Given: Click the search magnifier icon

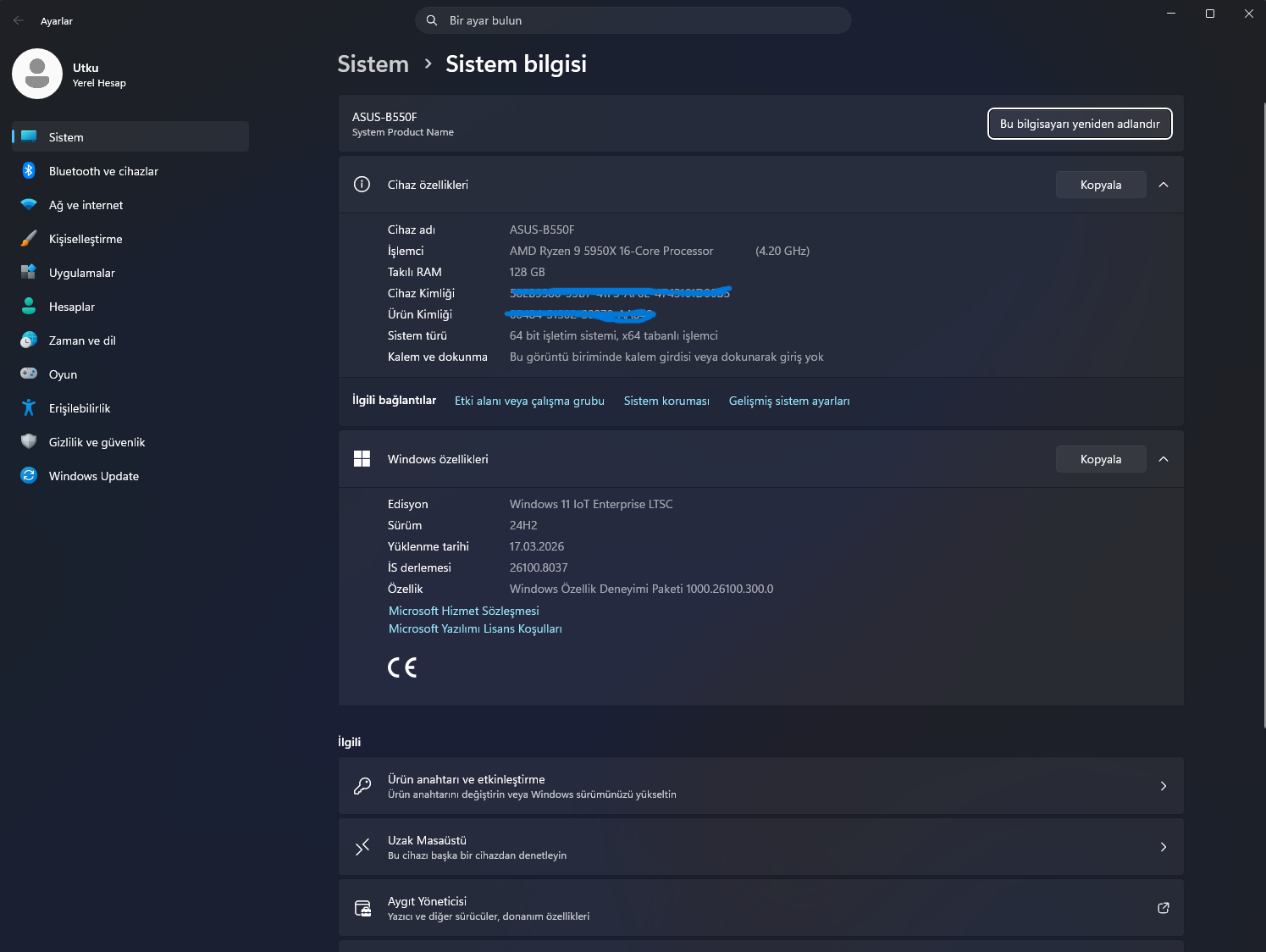Looking at the screenshot, I should pyautogui.click(x=432, y=20).
